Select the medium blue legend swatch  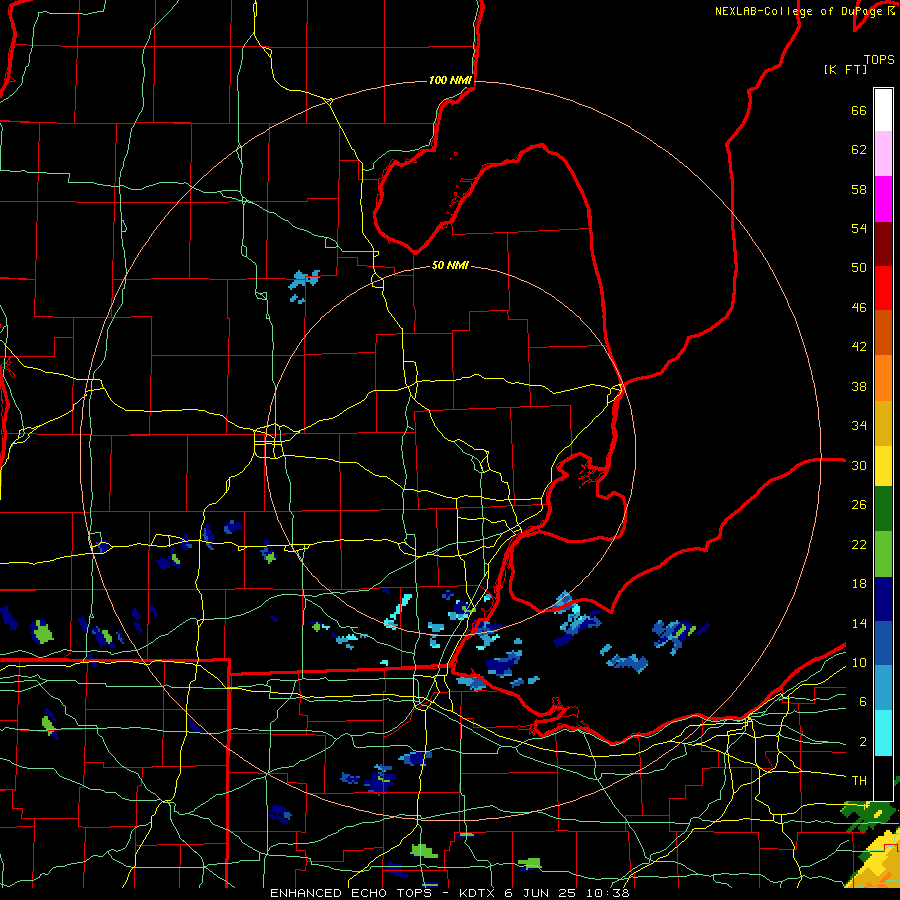pyautogui.click(x=883, y=643)
